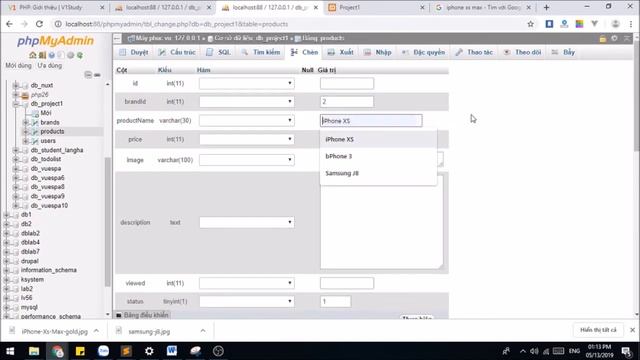Click the log out icon in sidebar

pyautogui.click(x=42, y=55)
